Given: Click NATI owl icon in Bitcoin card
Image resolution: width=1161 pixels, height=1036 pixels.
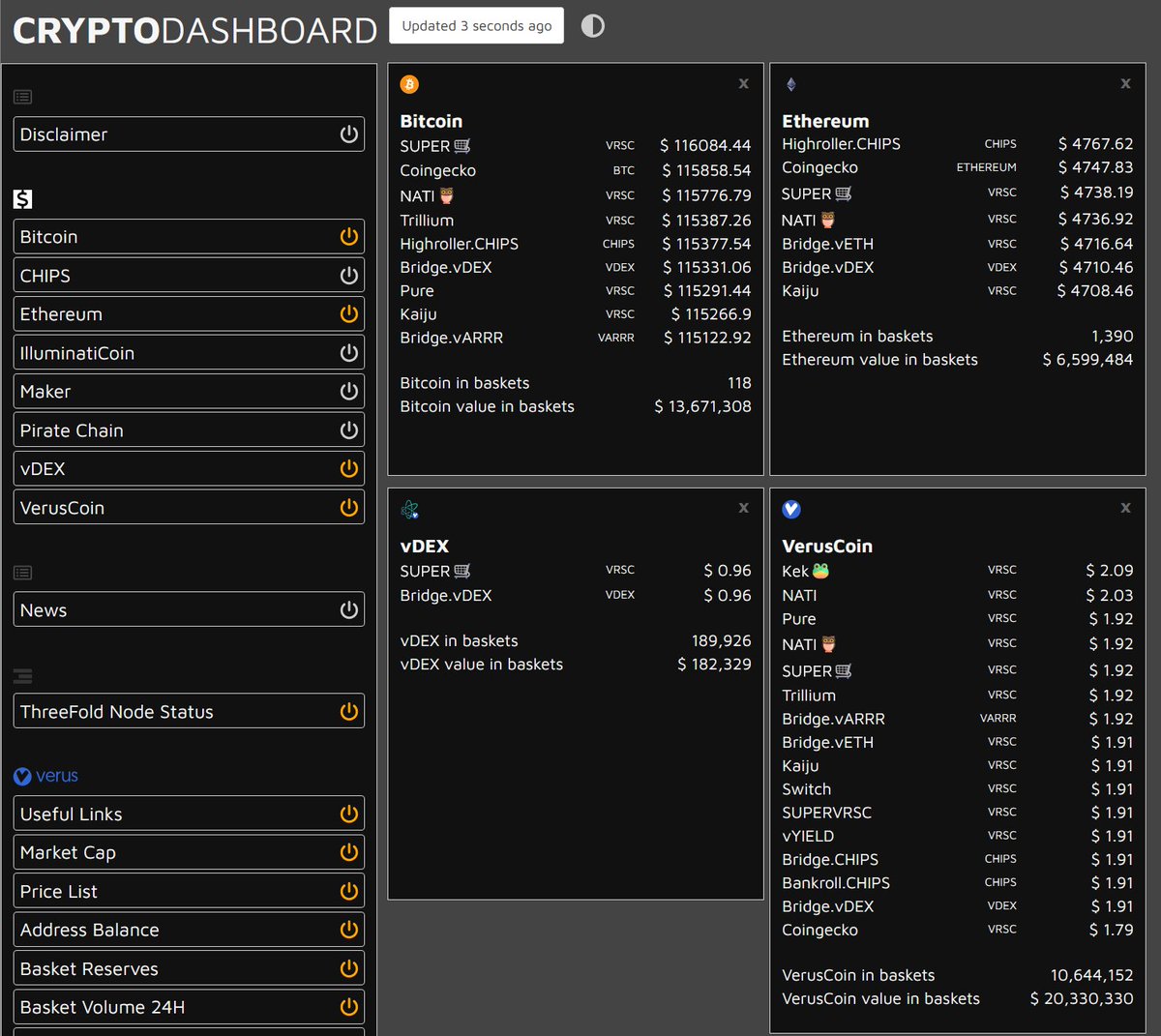Looking at the screenshot, I should click(x=446, y=195).
